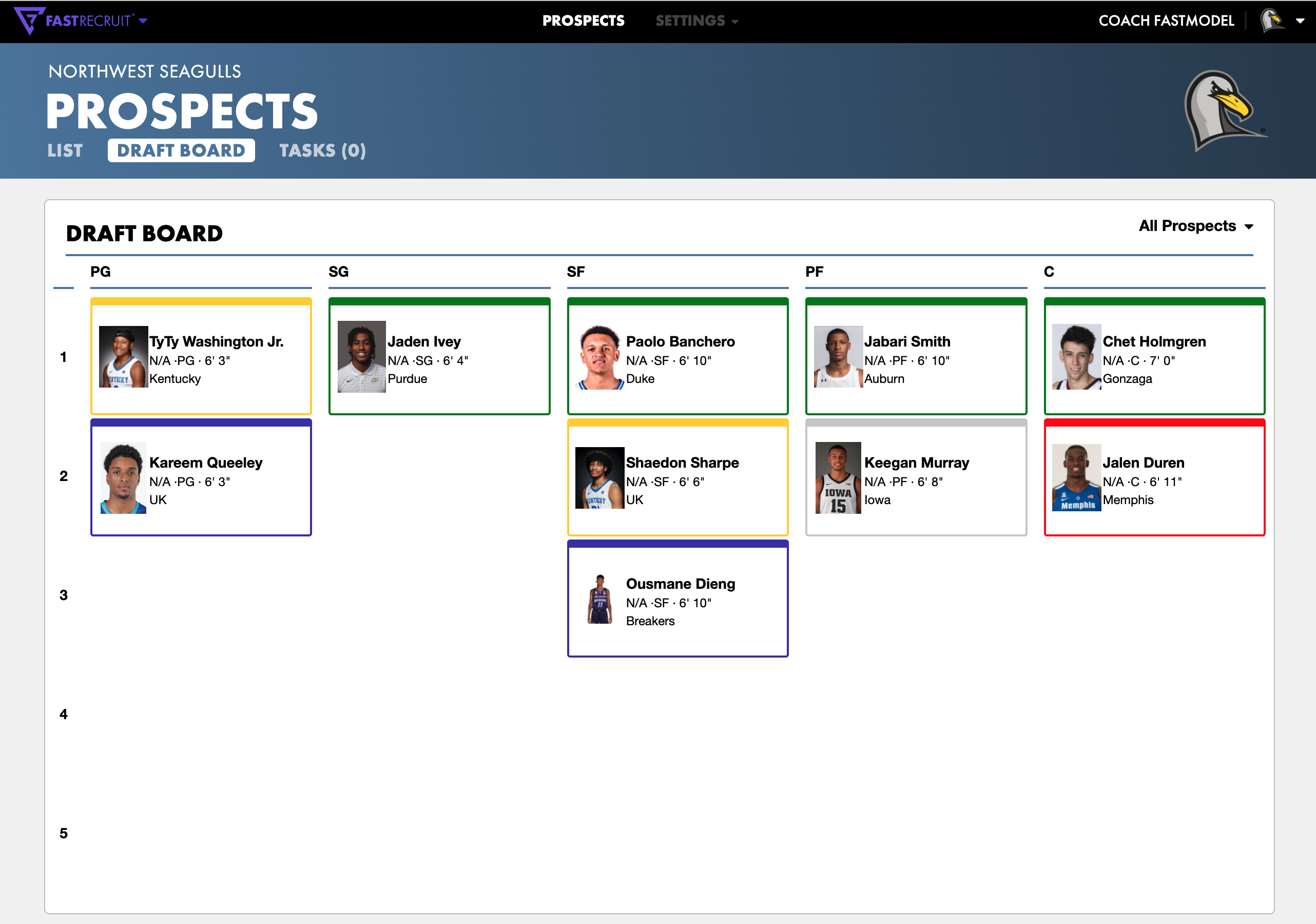Screen dimensions: 1316x924
Task: Click Kareem Queeley photo thumbnail
Action: point(123,477)
